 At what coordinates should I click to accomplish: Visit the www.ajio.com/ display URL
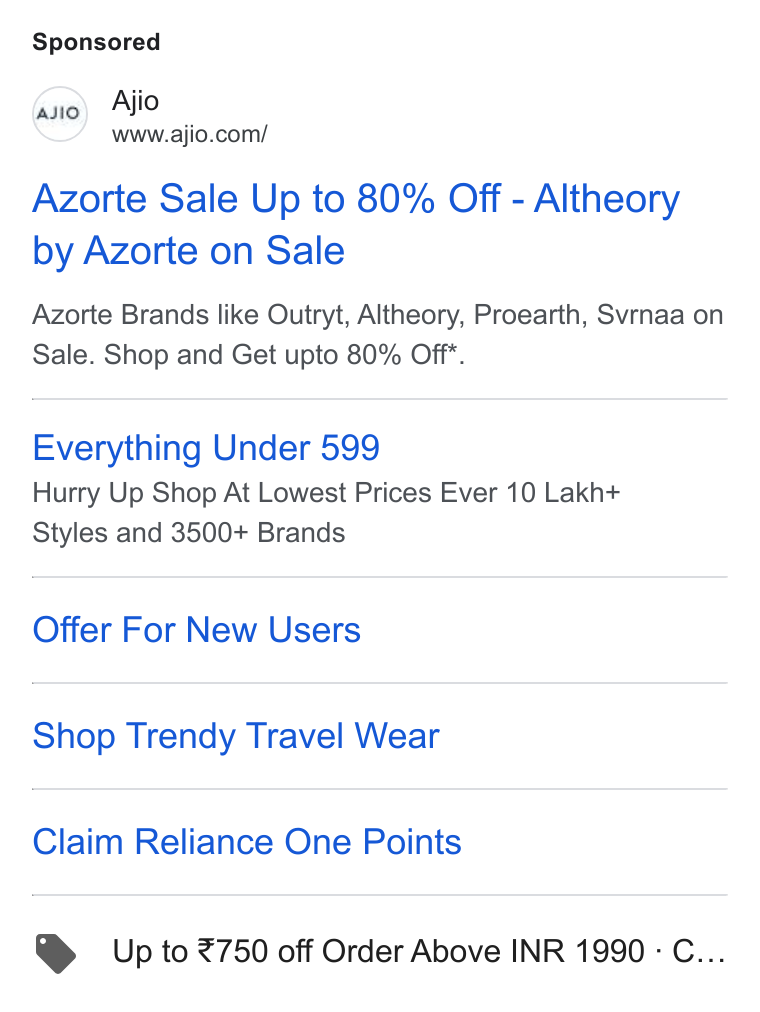(x=190, y=134)
